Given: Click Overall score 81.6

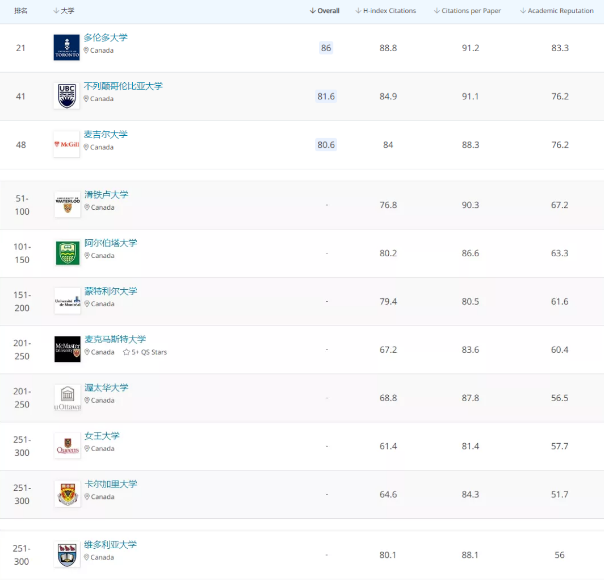Looking at the screenshot, I should (326, 96).
